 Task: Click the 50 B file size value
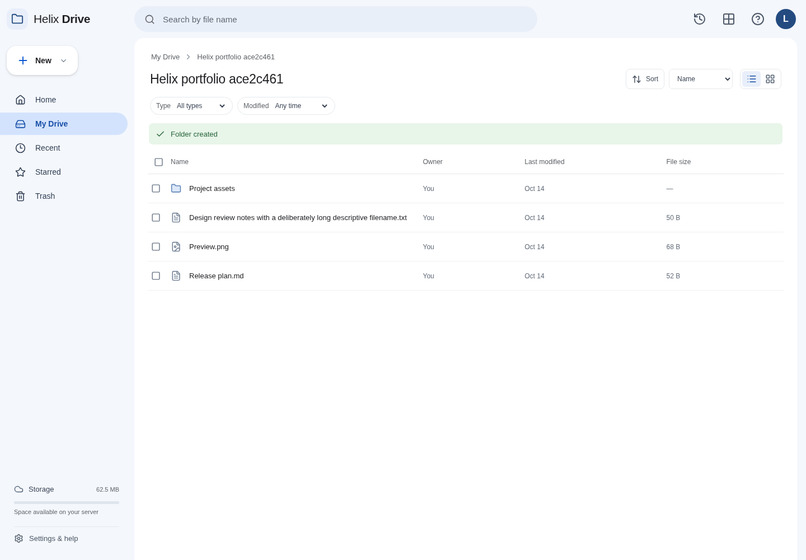[673, 218]
